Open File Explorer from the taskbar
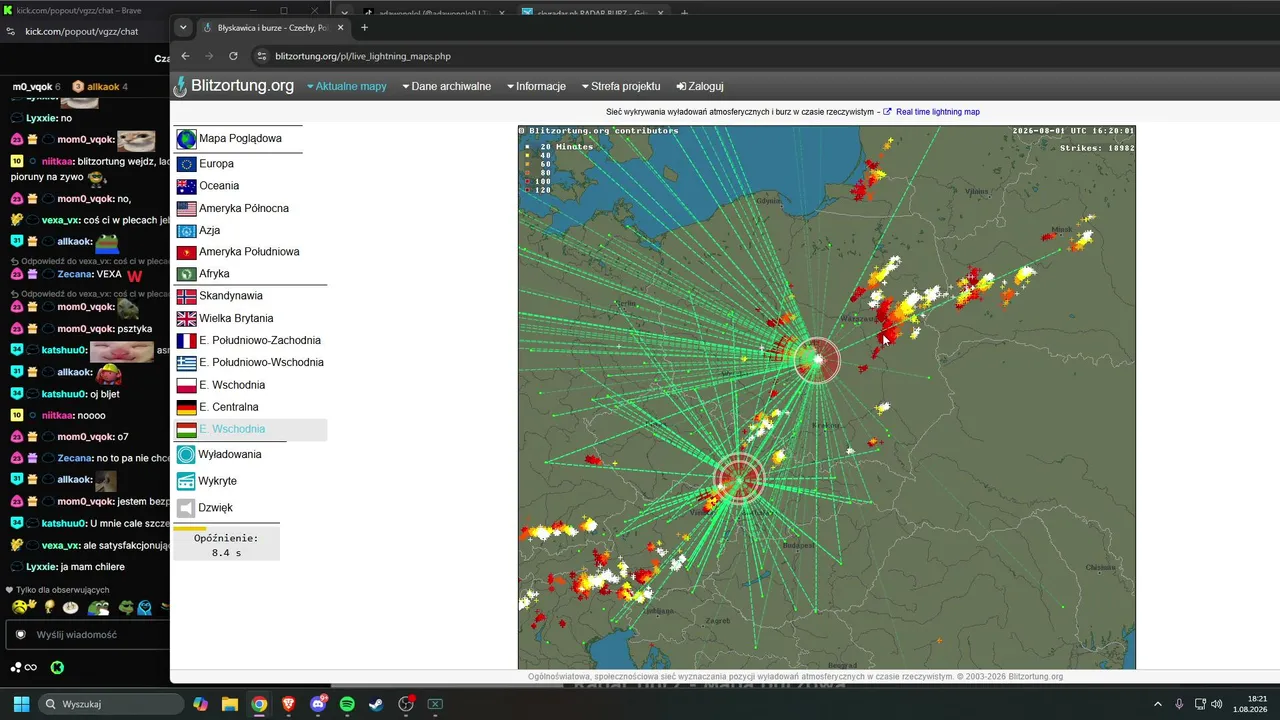This screenshot has width=1280, height=720. 230,704
